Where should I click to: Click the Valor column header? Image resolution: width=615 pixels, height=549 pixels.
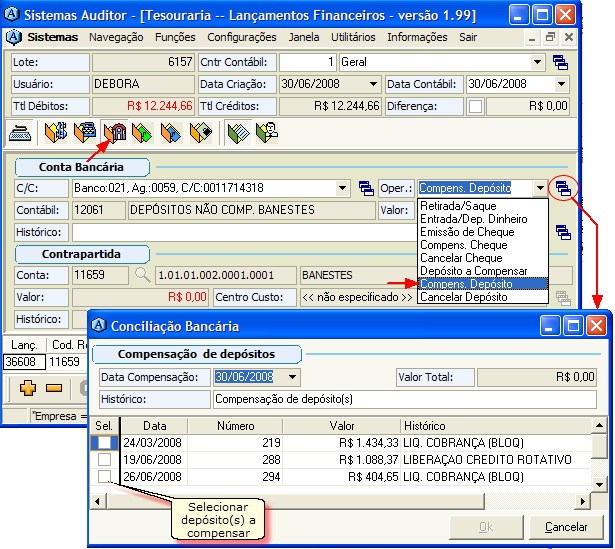click(341, 426)
